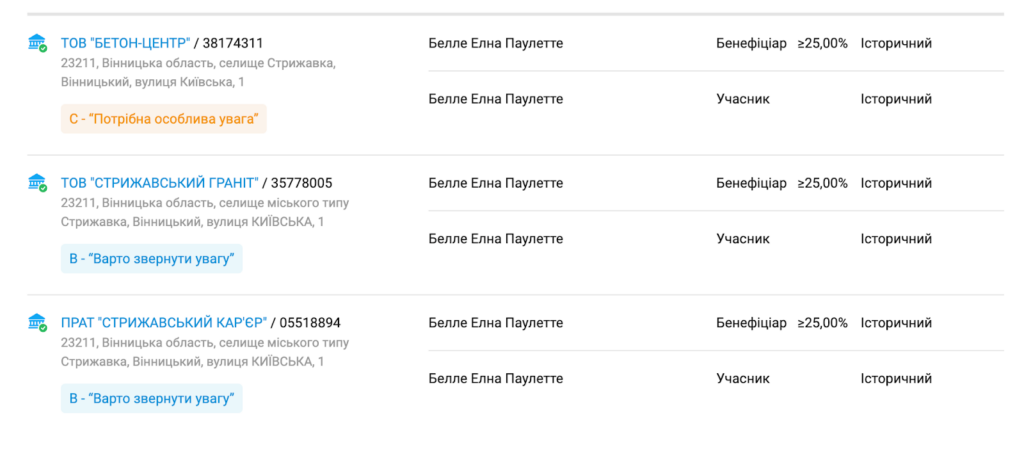Select the code 38174311 next to БЕТОН-ЦЕНТР
This screenshot has width=1024, height=452.
click(x=232, y=43)
